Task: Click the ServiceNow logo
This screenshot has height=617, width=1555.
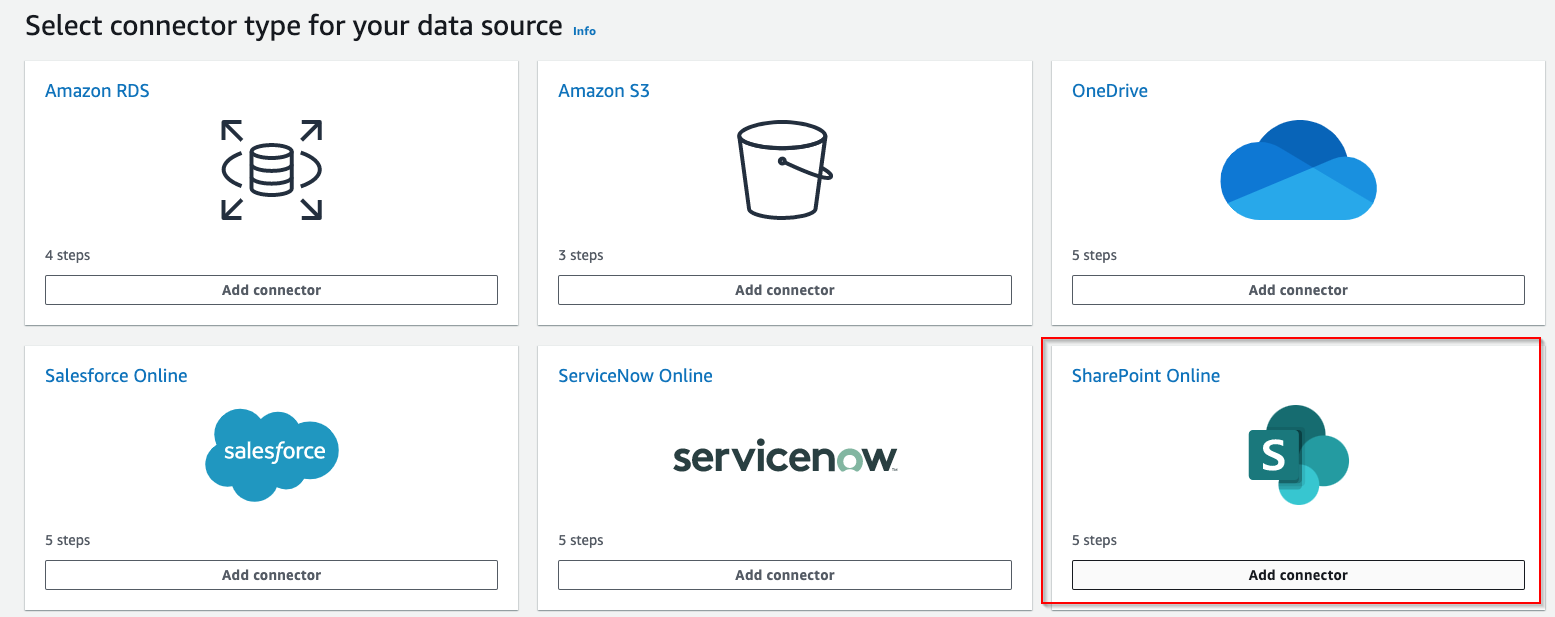Action: (784, 457)
